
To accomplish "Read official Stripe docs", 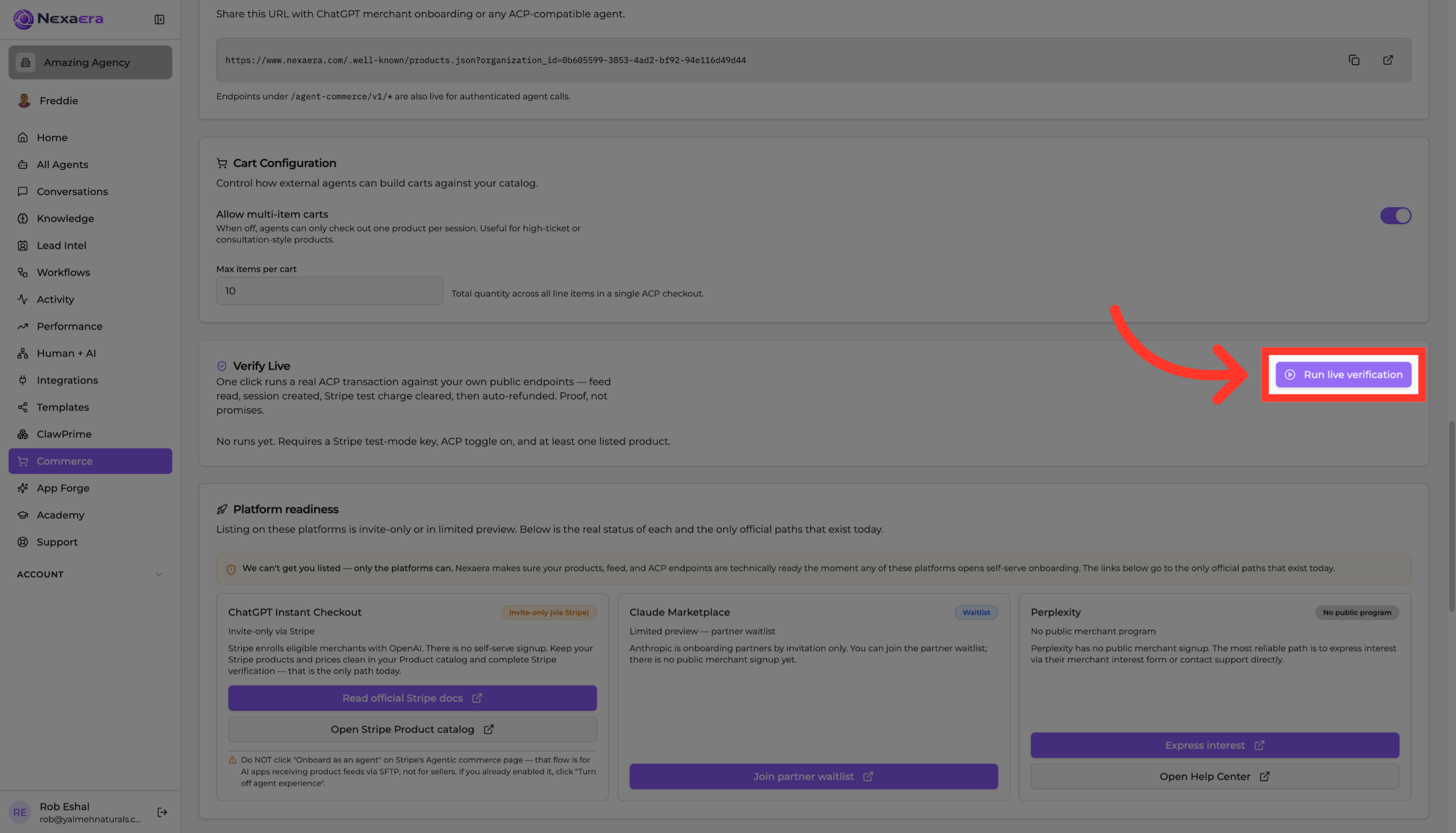I will pyautogui.click(x=413, y=698).
